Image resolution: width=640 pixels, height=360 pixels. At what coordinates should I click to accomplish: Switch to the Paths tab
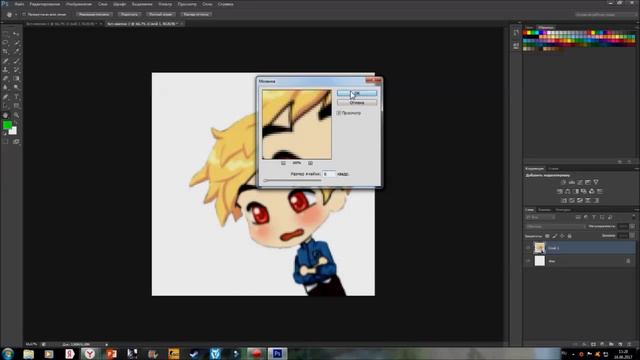click(562, 210)
